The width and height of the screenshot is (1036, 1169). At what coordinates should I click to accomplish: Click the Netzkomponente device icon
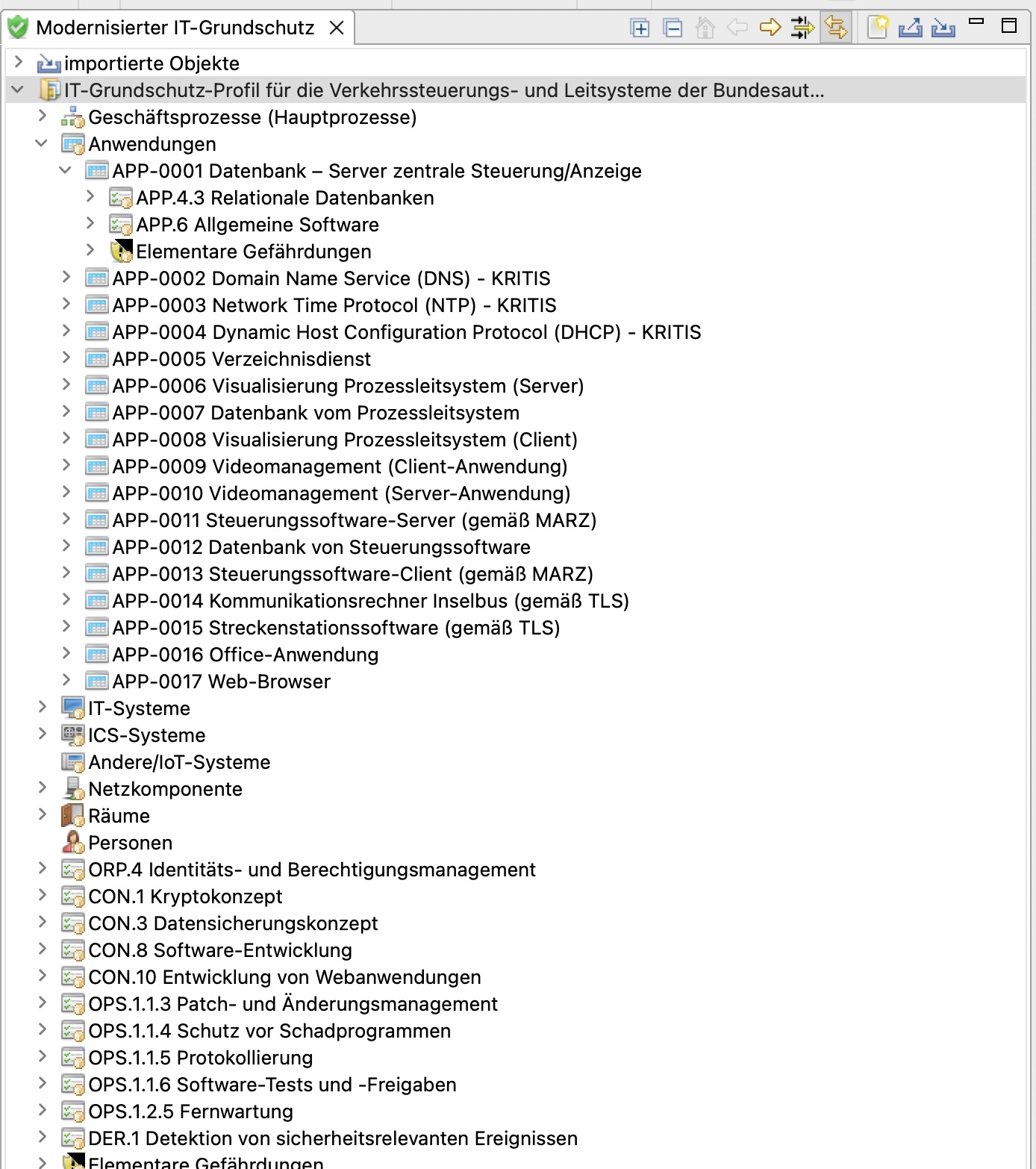point(73,789)
